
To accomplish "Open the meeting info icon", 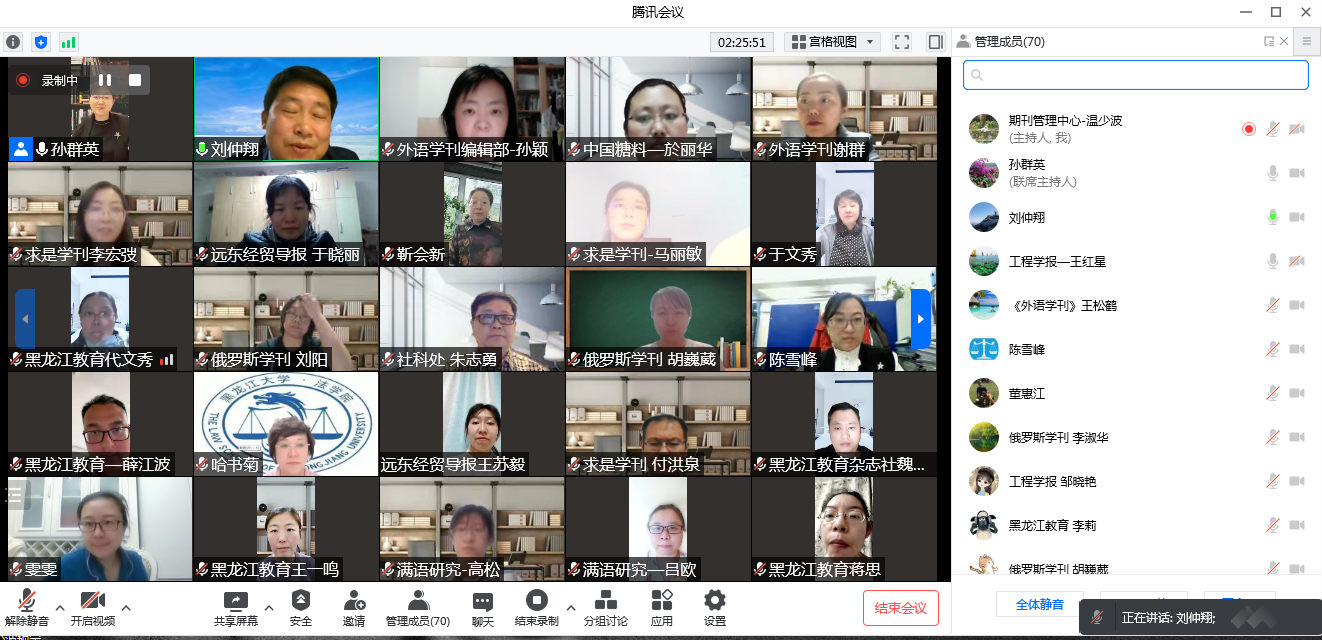I will pos(13,42).
